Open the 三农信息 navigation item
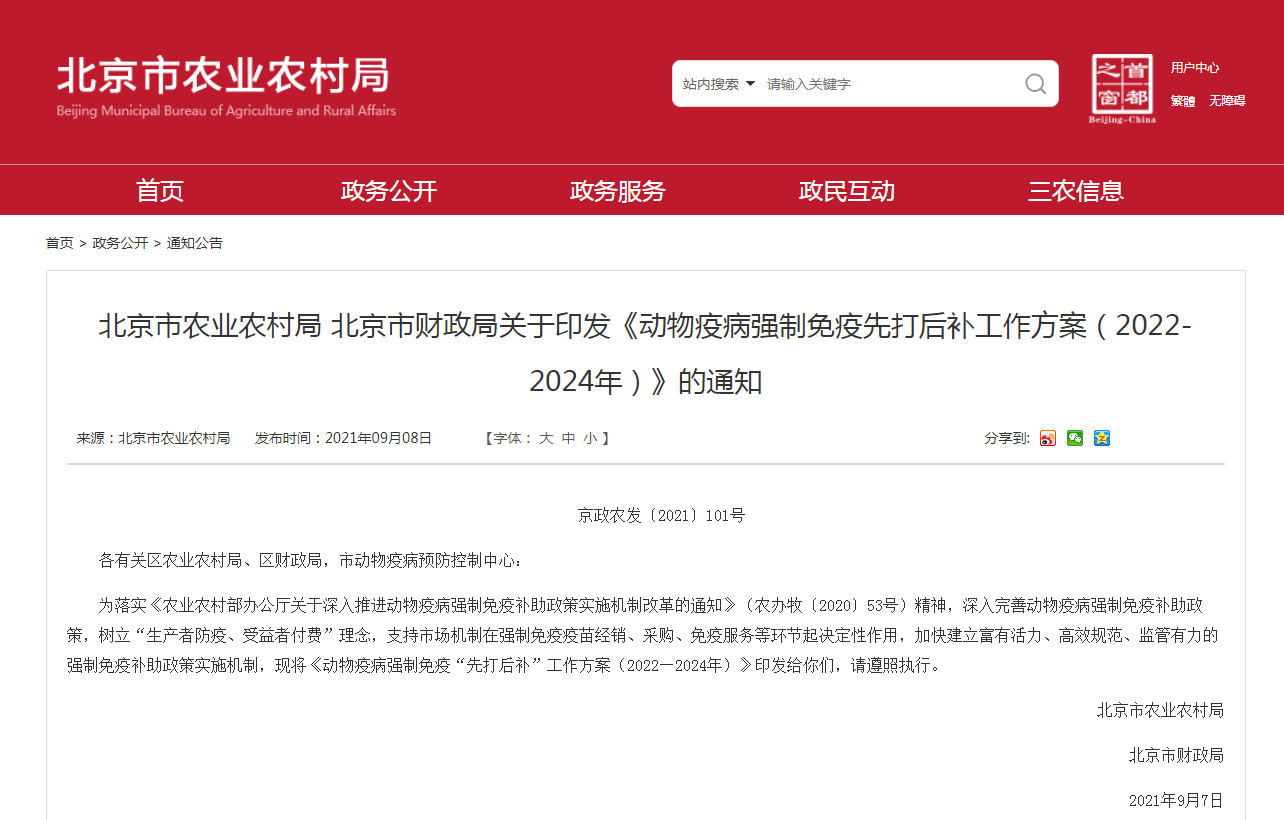 (1076, 190)
